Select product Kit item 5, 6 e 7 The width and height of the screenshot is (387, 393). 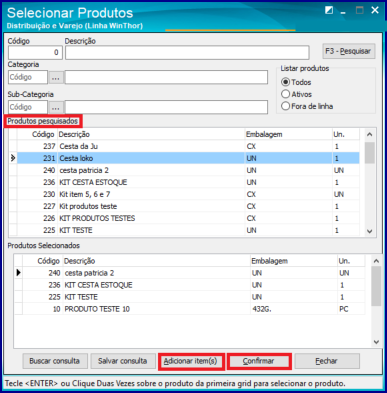188,194
